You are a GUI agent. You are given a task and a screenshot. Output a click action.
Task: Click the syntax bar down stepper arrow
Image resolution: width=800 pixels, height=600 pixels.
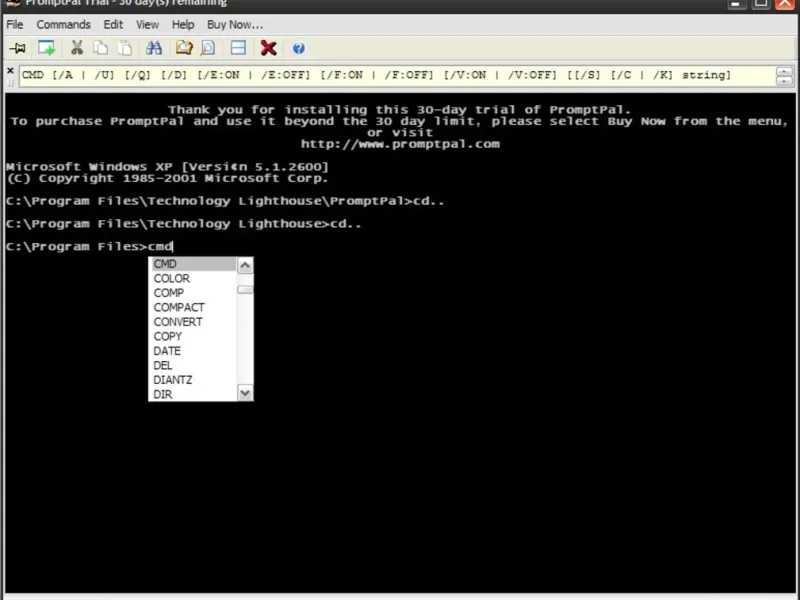point(784,81)
